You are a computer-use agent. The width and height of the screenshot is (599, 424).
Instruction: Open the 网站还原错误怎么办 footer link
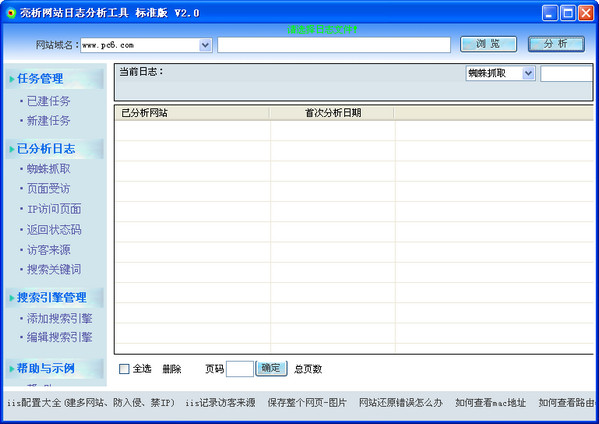point(401,403)
